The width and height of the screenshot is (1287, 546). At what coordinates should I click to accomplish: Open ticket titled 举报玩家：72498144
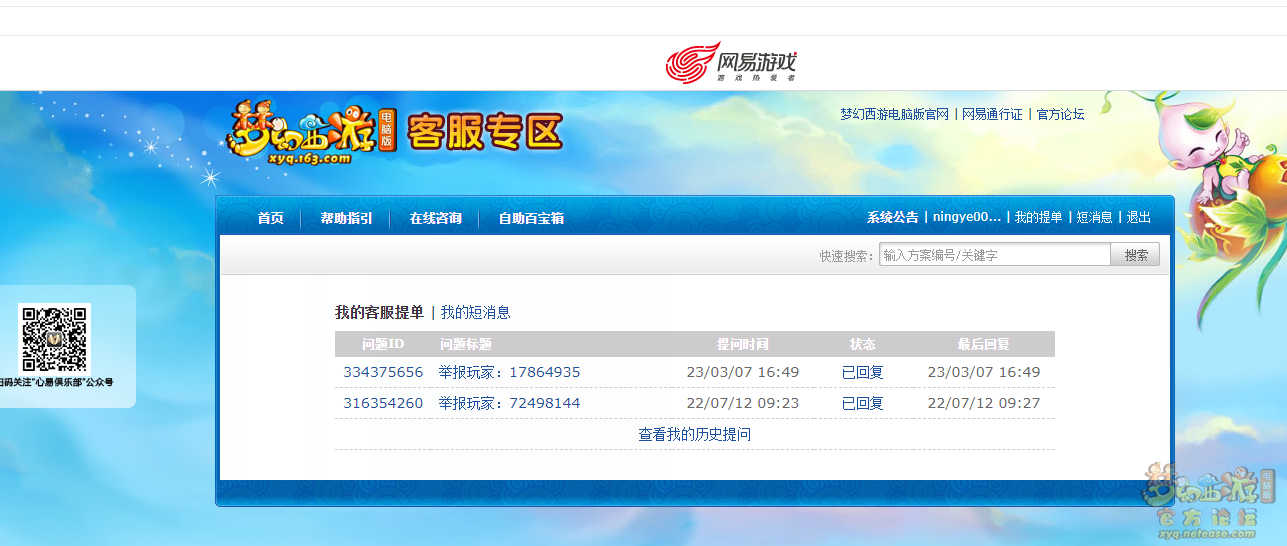pyautogui.click(x=509, y=403)
